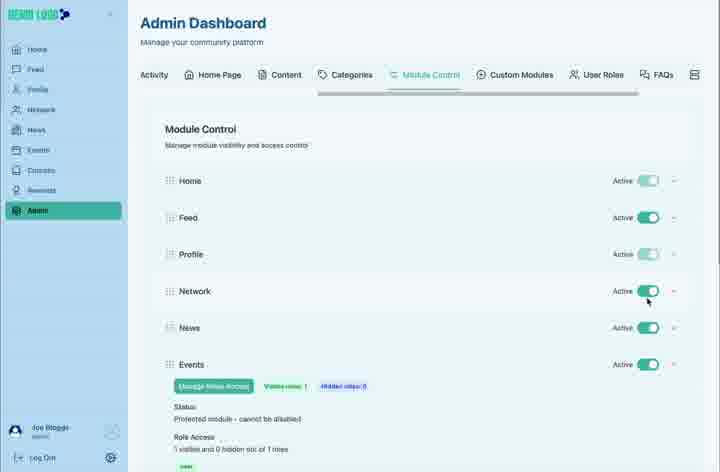Click the Hidden roles: 0 badge

point(343,387)
